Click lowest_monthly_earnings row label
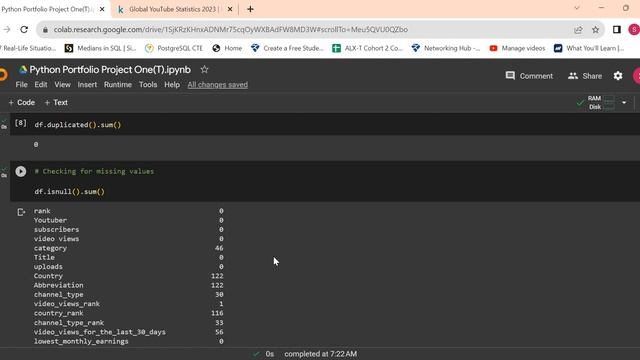640x360 pixels. point(81,341)
